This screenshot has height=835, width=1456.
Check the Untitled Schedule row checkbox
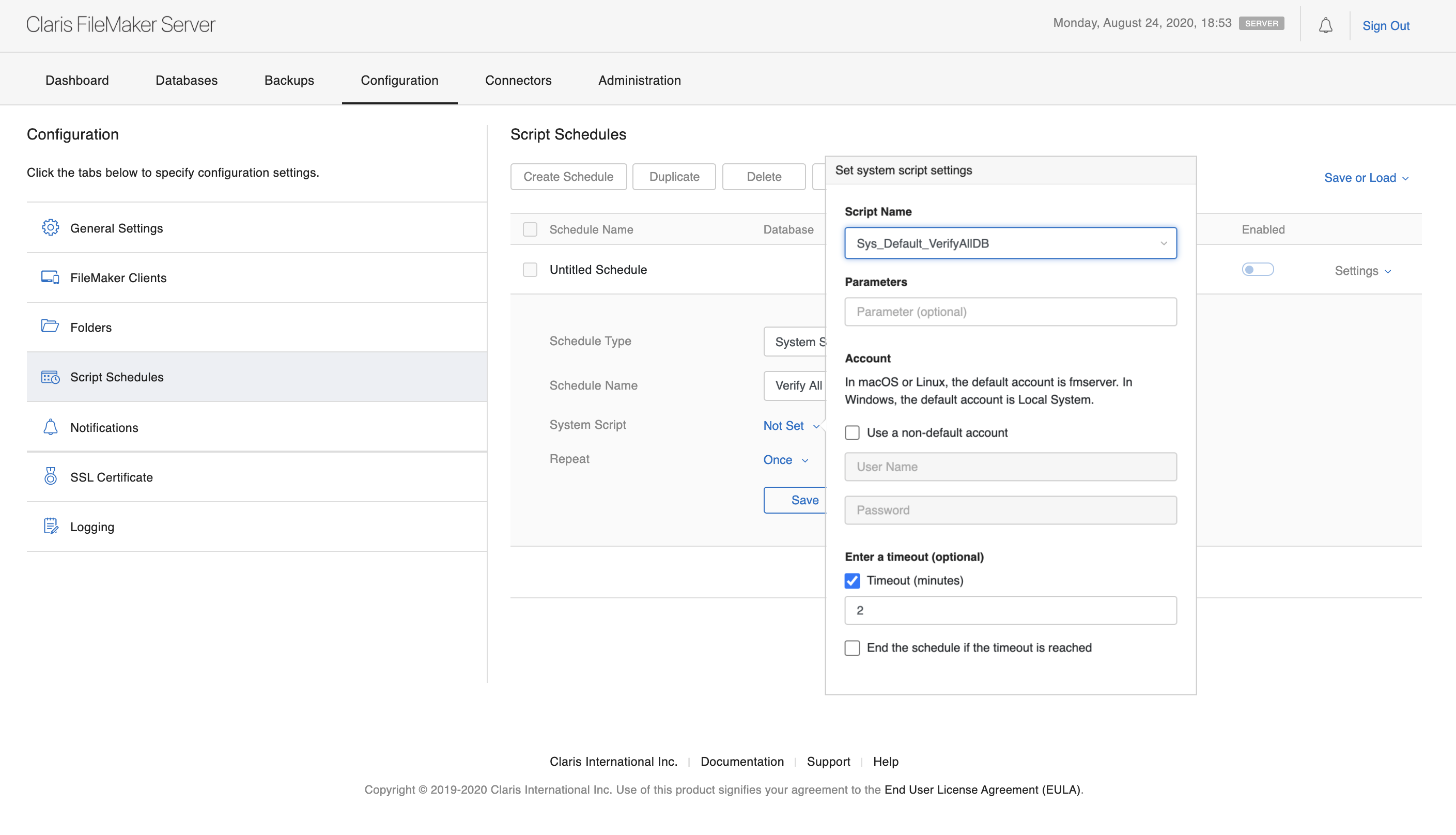pos(530,270)
